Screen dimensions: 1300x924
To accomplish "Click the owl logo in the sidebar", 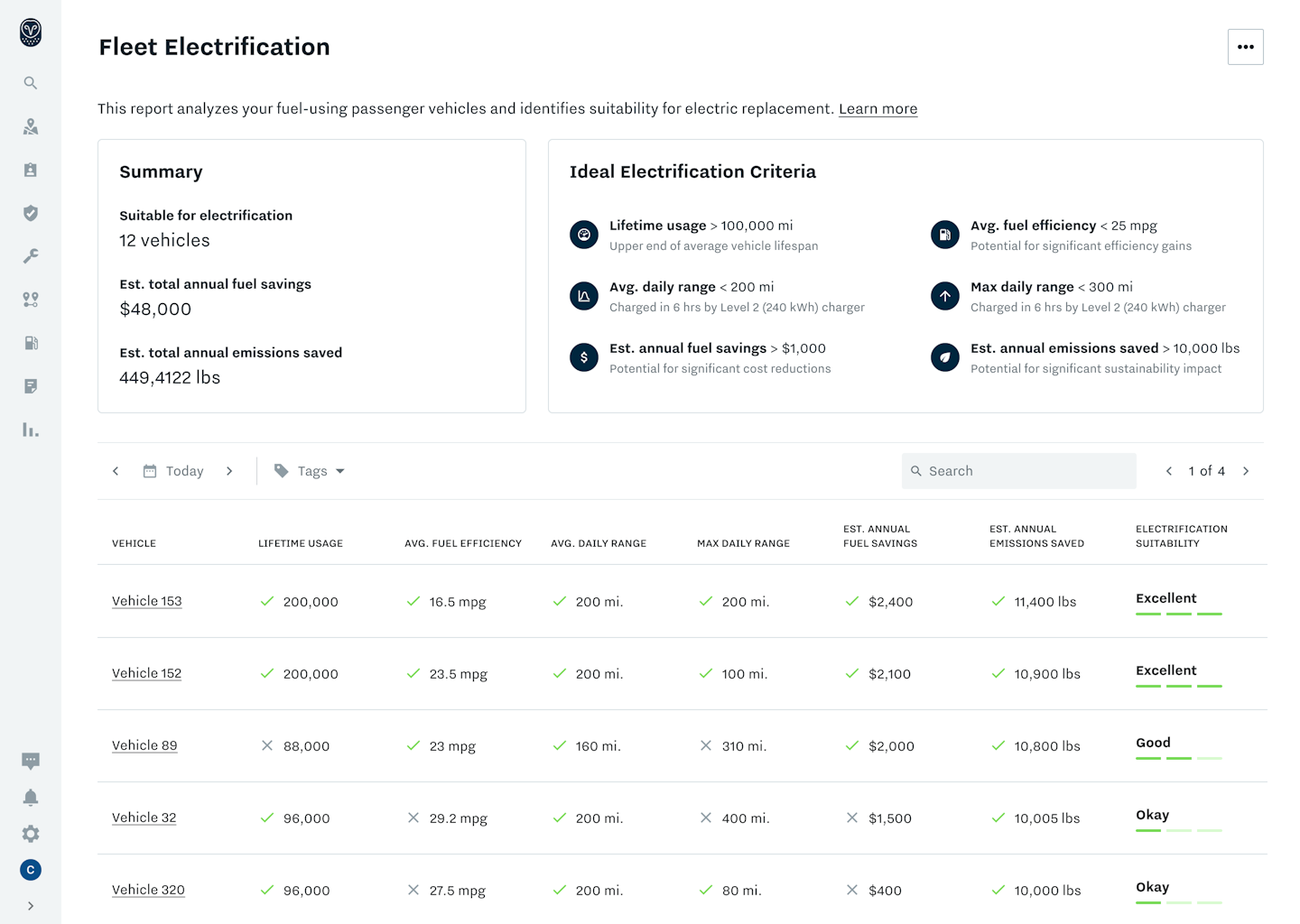I will pyautogui.click(x=31, y=32).
